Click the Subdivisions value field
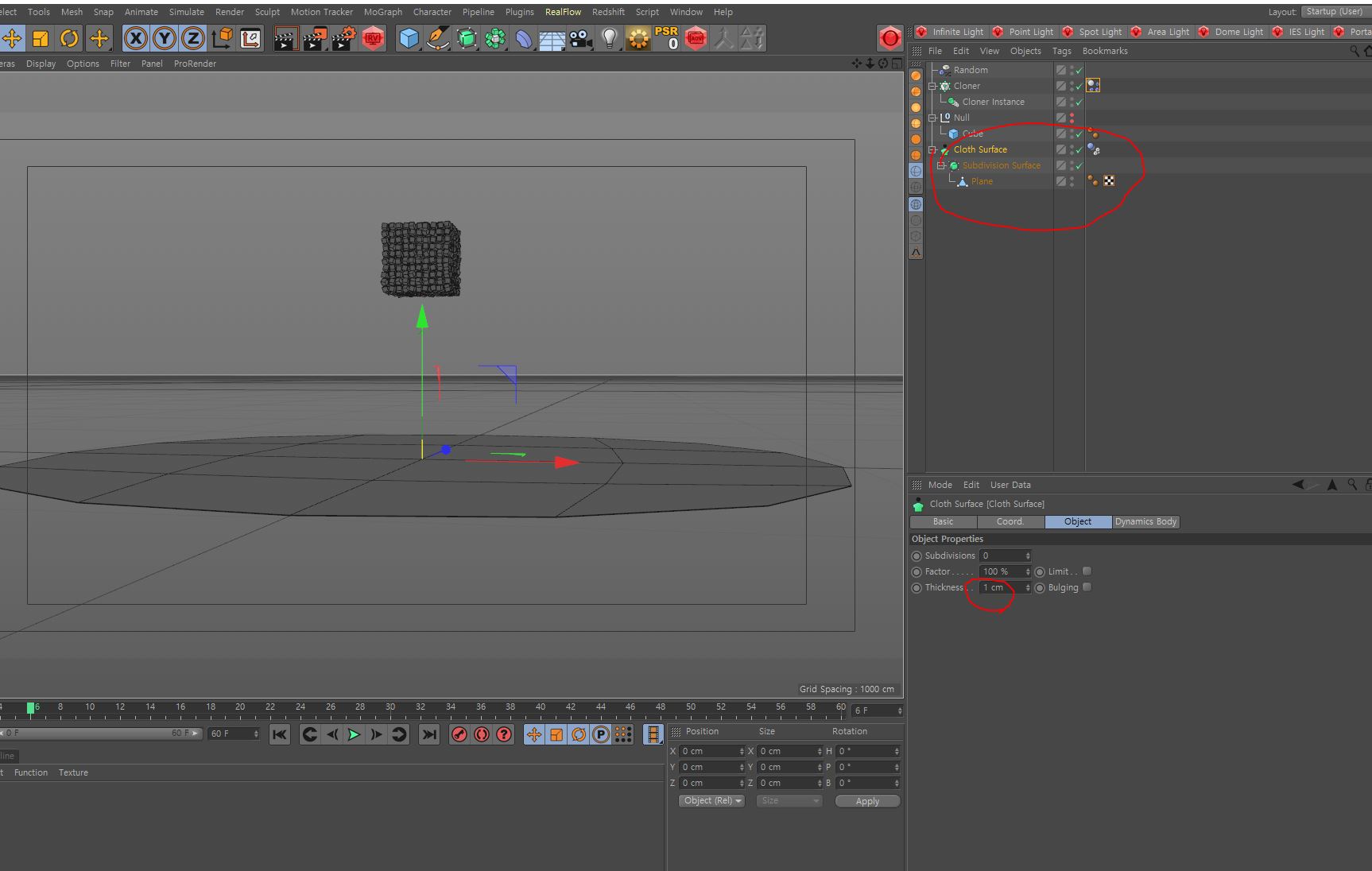The width and height of the screenshot is (1372, 871). coord(1001,556)
